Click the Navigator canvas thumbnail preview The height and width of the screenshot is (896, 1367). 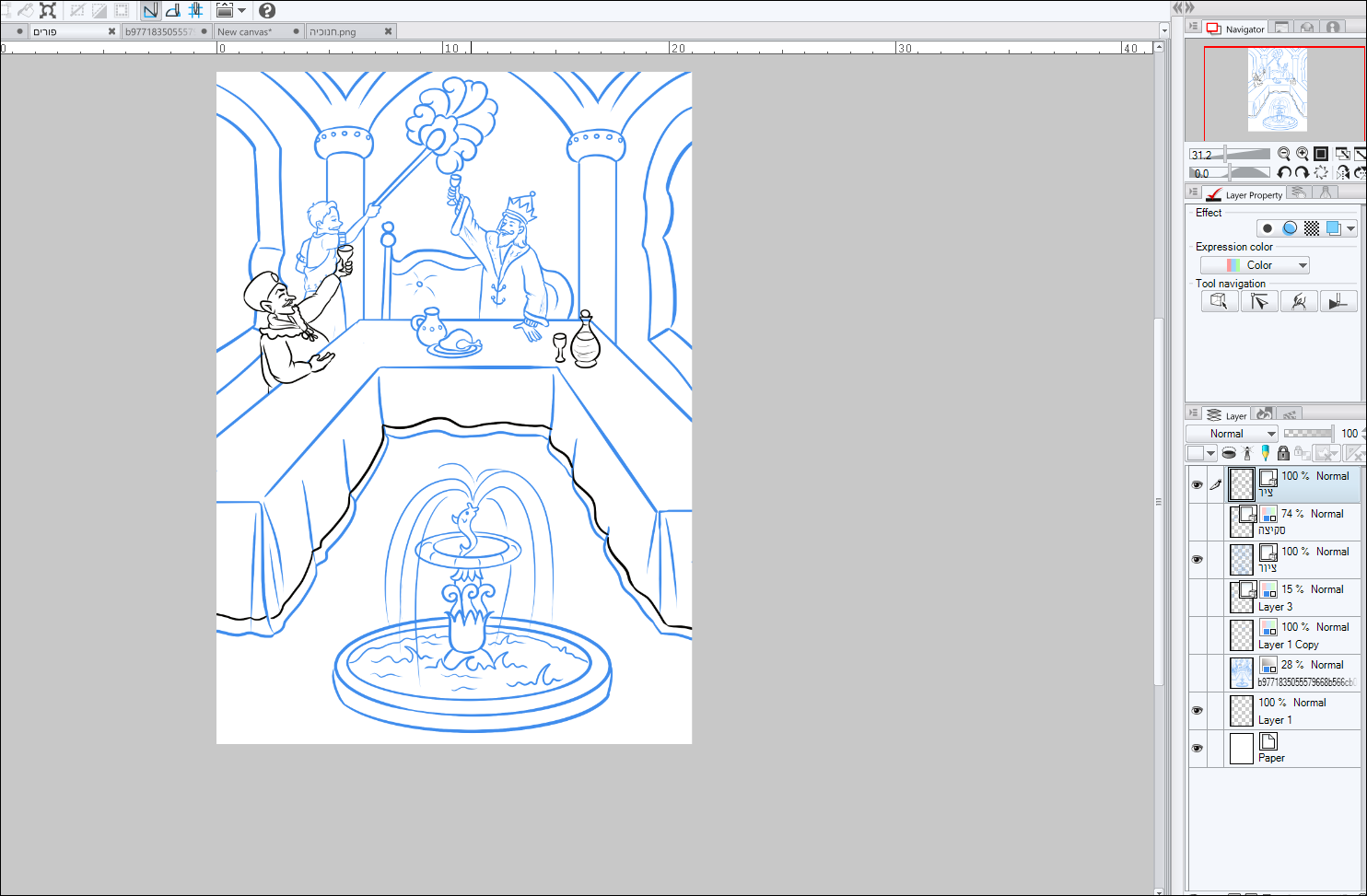(1277, 90)
